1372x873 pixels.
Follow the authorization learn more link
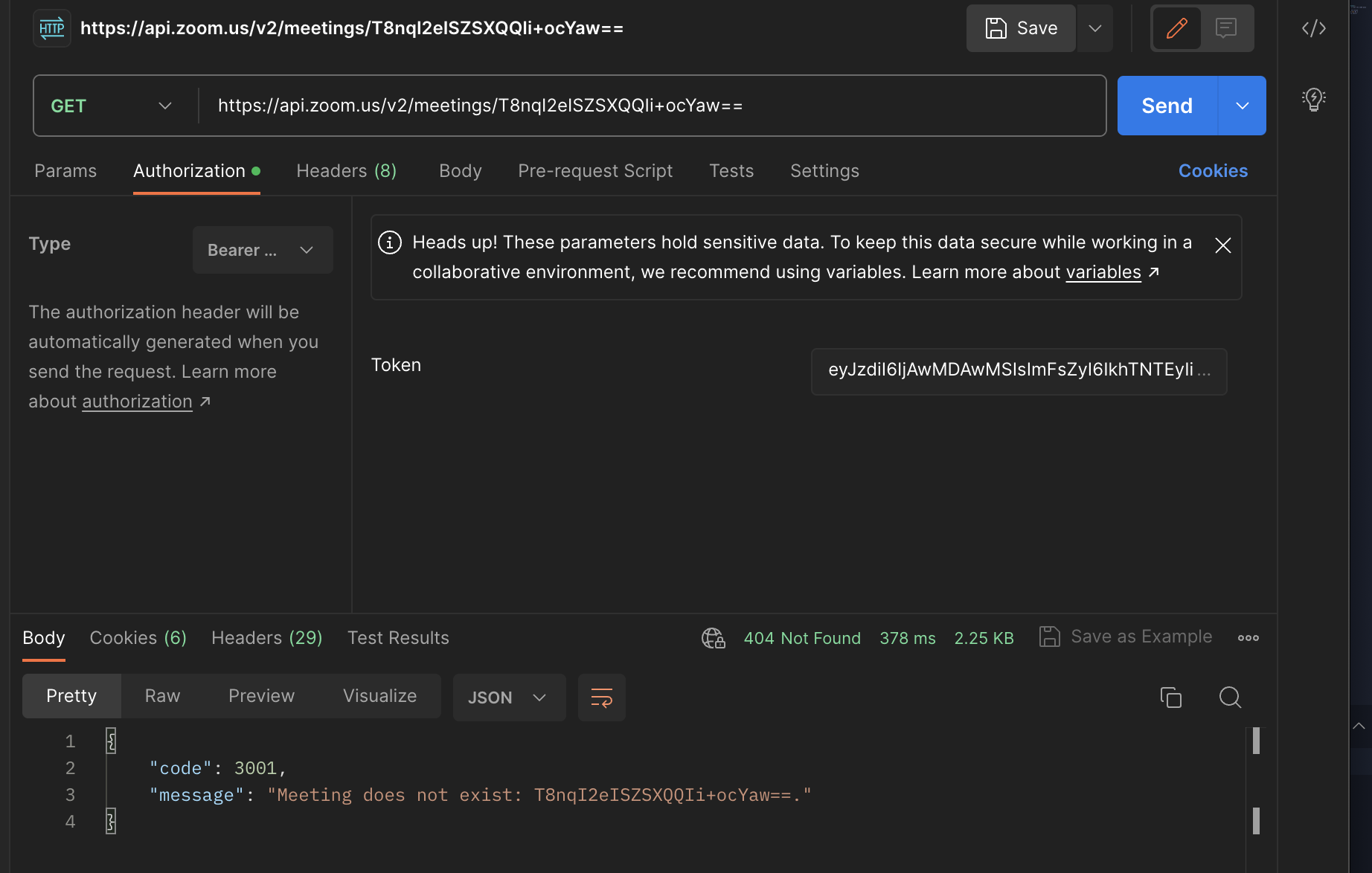pyautogui.click(x=137, y=402)
